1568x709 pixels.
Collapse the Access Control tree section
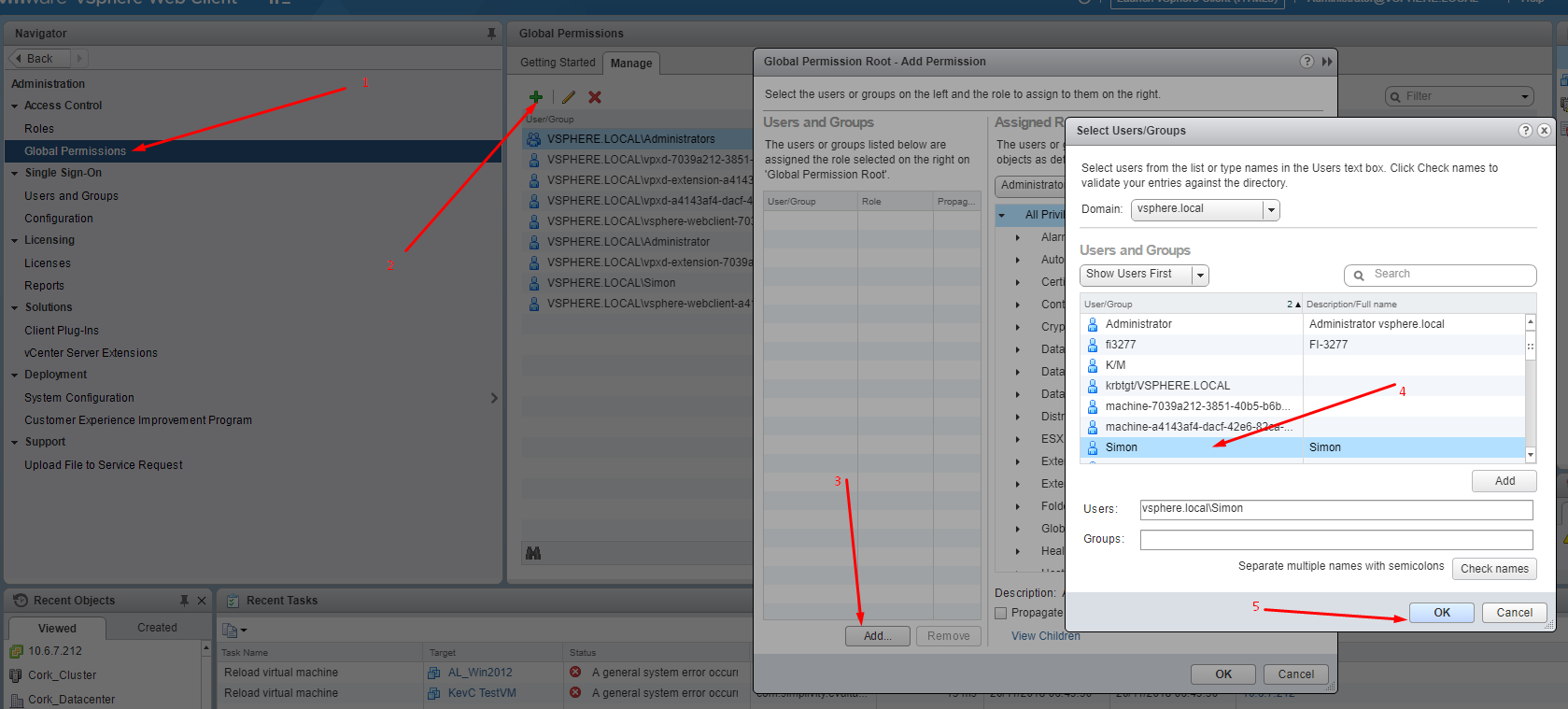coord(15,106)
